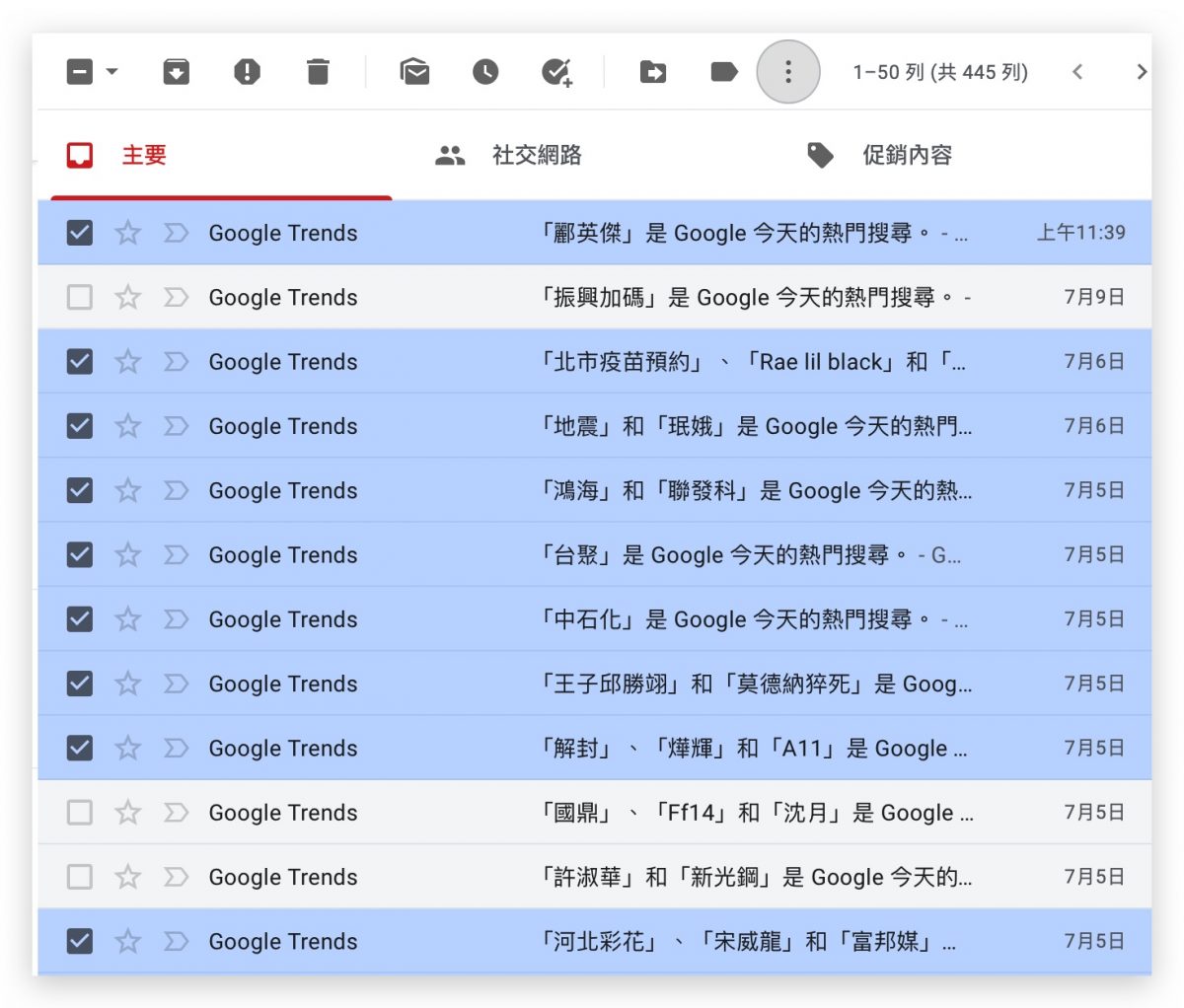Switch to the 主要 tab
Image resolution: width=1184 pixels, height=1008 pixels.
pyautogui.click(x=221, y=155)
